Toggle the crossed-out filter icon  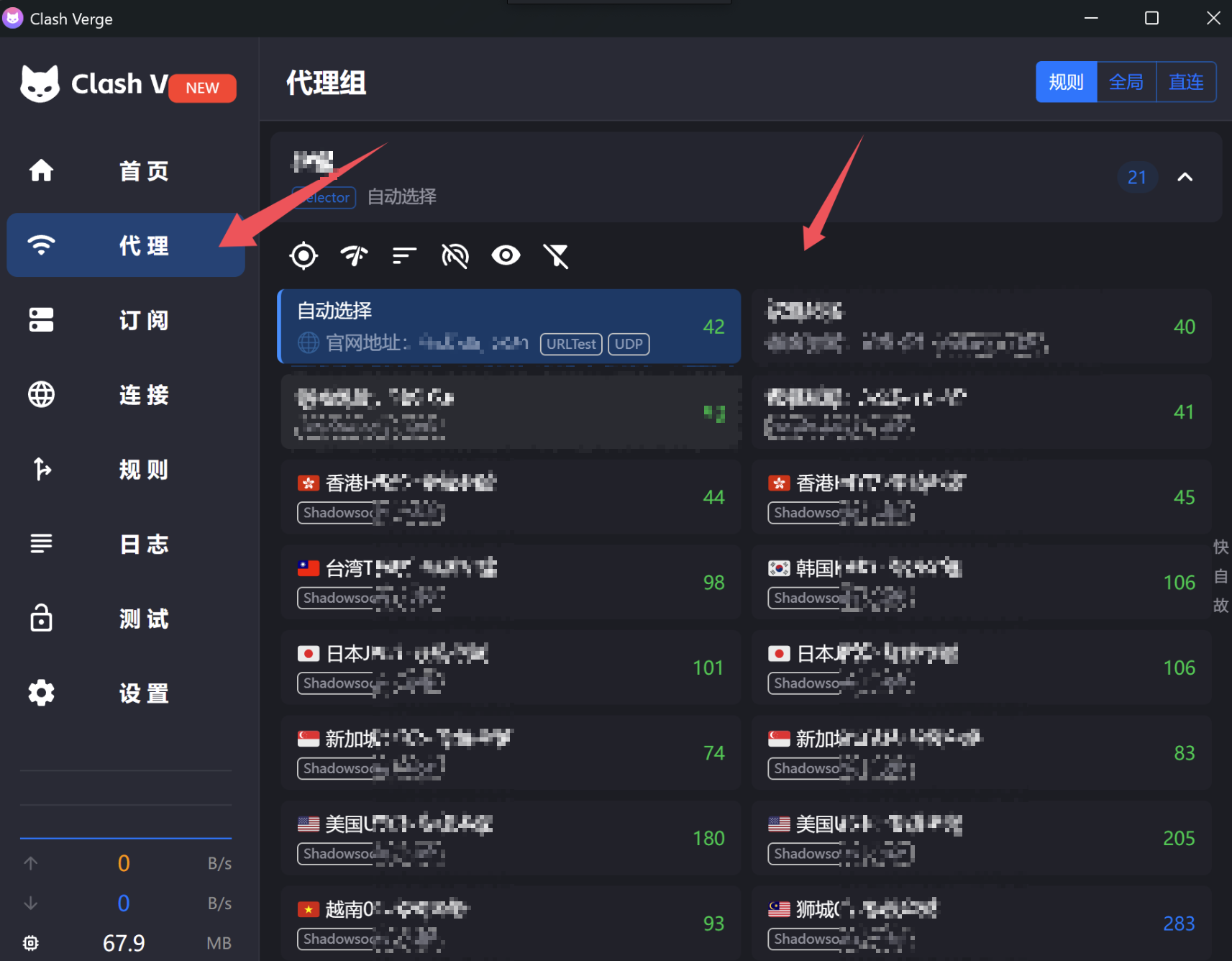coord(556,255)
